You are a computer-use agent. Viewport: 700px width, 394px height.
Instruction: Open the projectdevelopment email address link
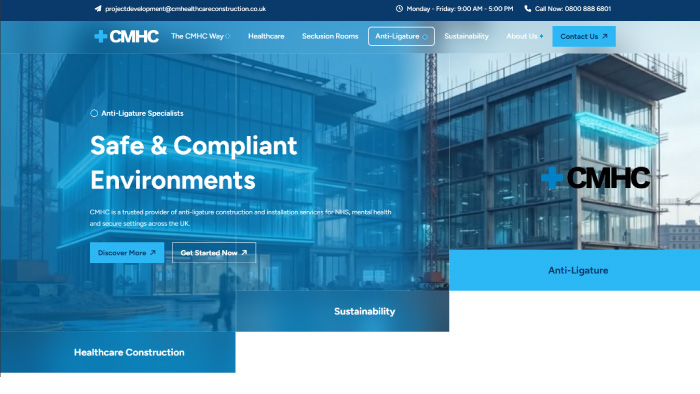pyautogui.click(x=185, y=8)
